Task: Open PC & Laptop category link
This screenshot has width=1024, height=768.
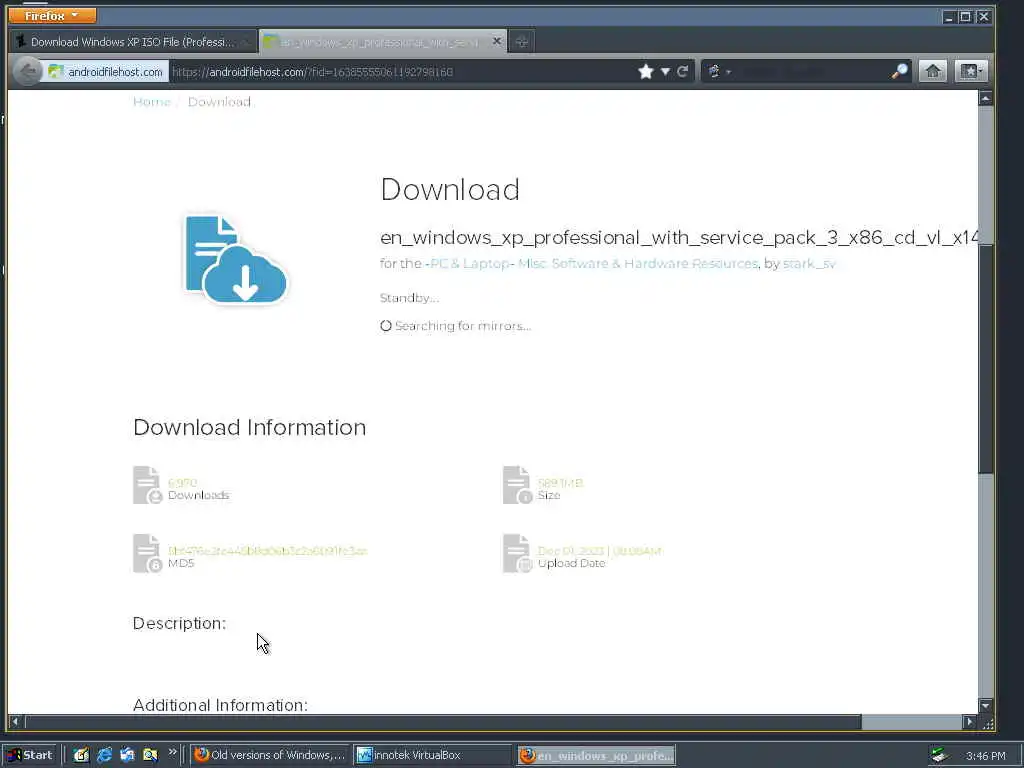Action: [x=470, y=264]
